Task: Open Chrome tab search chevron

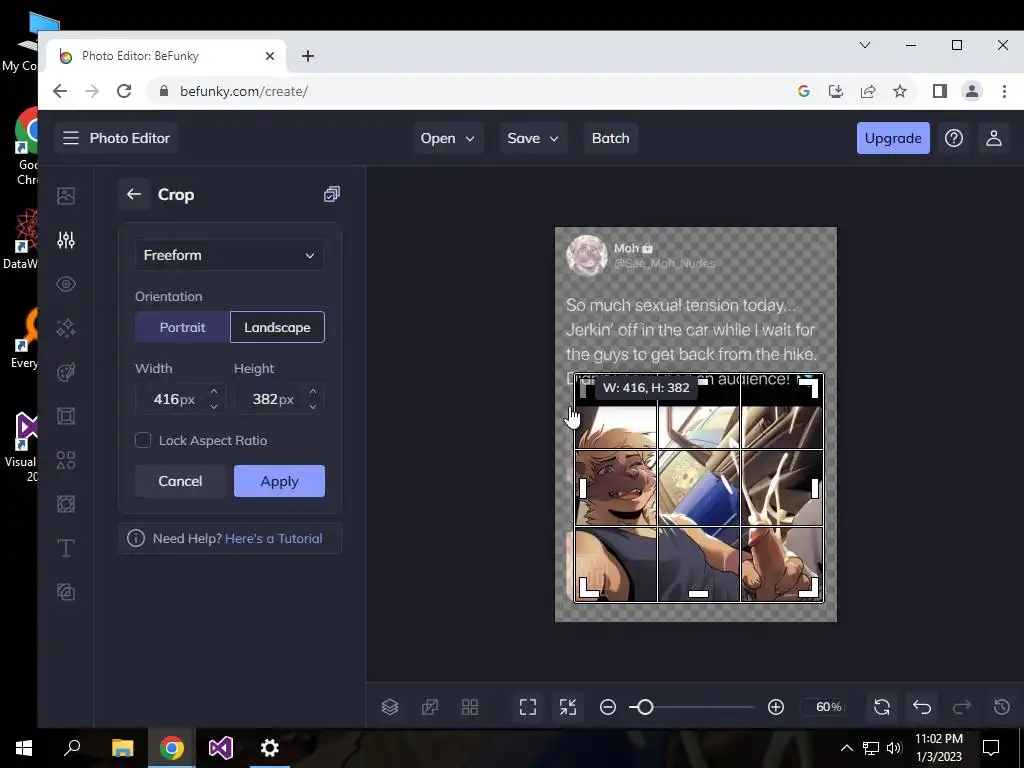Action: [x=865, y=45]
